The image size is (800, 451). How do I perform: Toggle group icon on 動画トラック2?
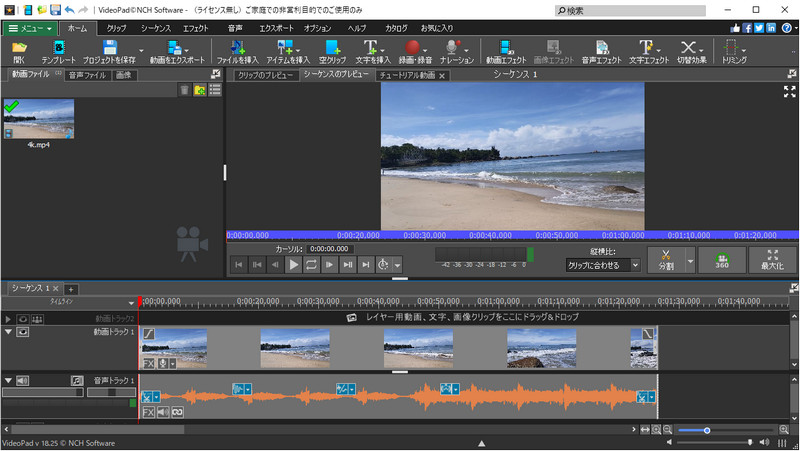pos(37,319)
